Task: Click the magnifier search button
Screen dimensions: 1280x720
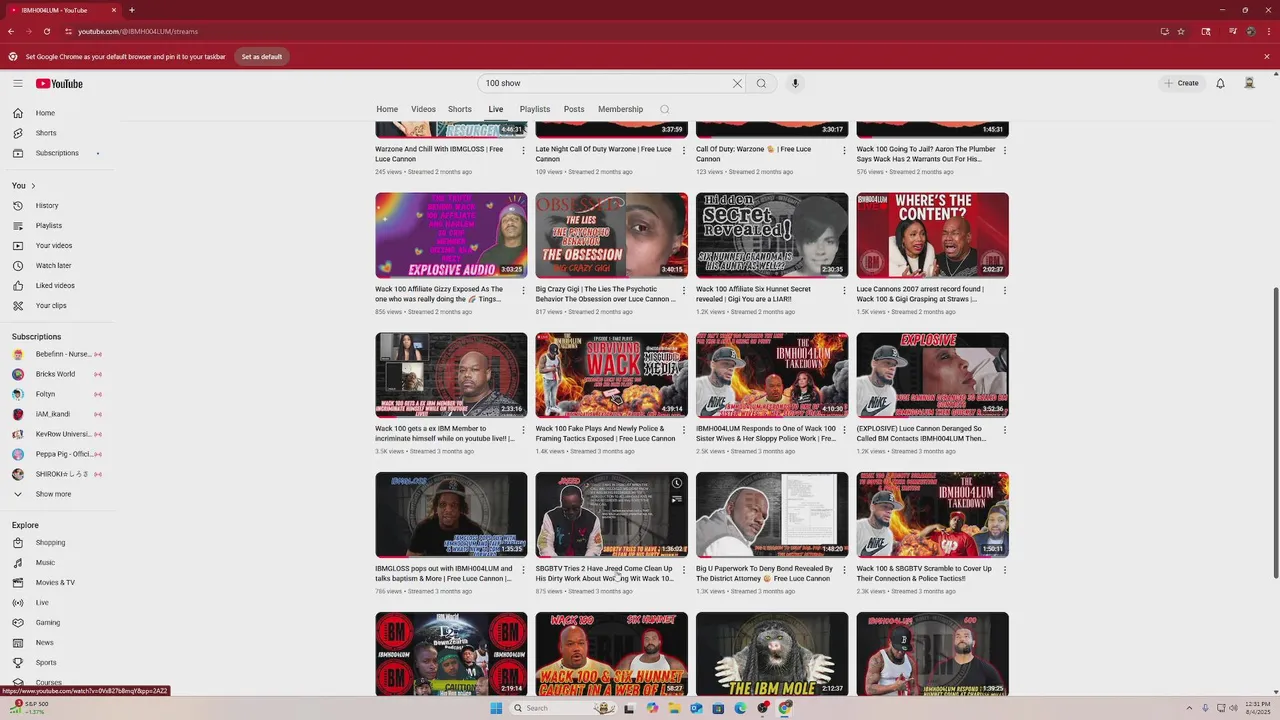Action: [x=761, y=84]
